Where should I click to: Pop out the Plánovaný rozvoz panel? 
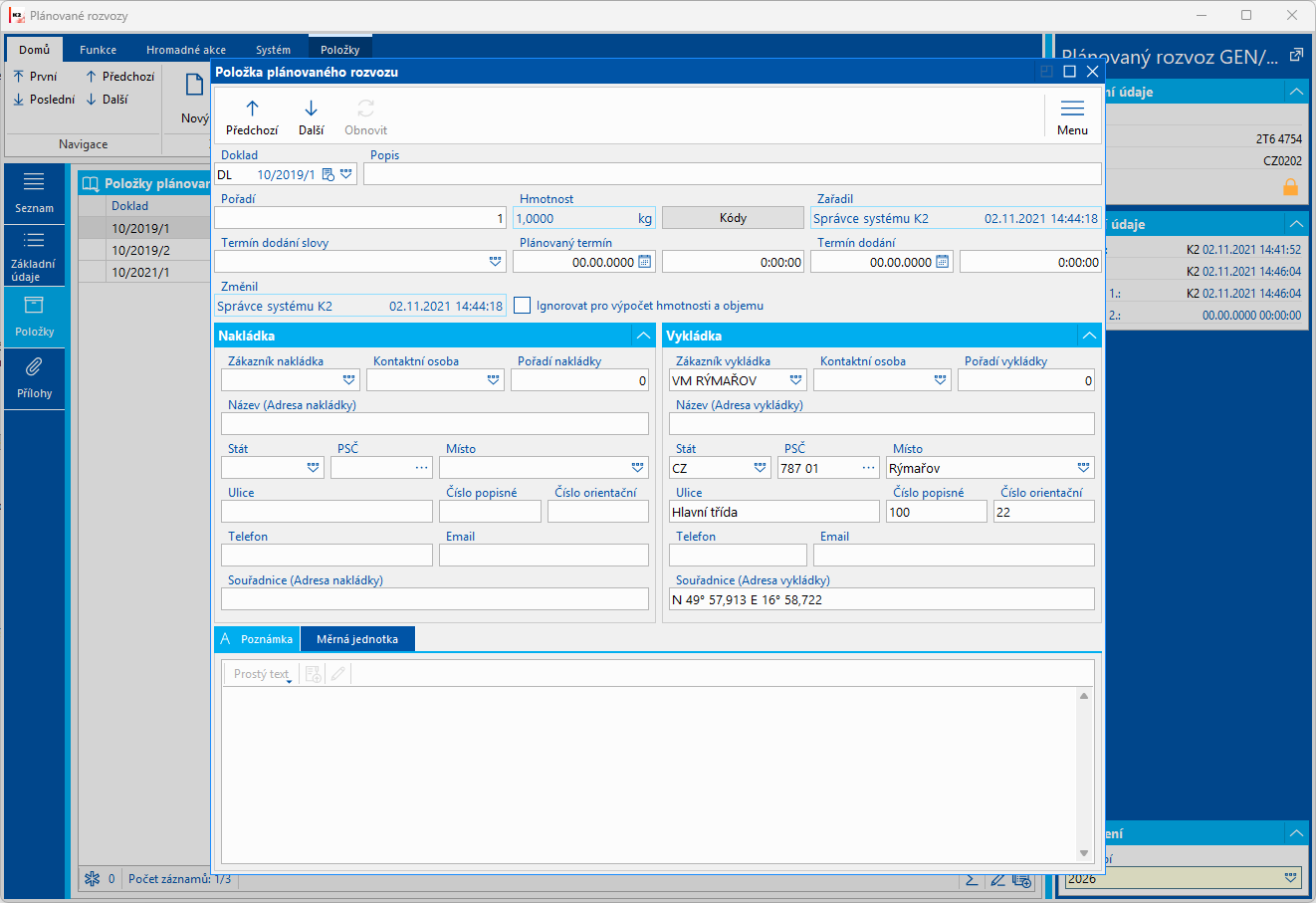click(x=1296, y=56)
